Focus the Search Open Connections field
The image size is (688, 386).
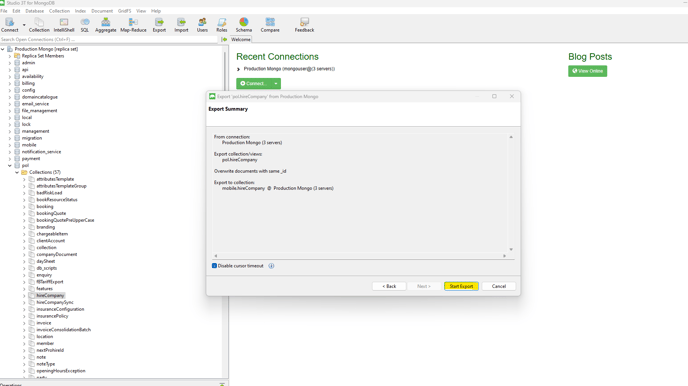(109, 39)
